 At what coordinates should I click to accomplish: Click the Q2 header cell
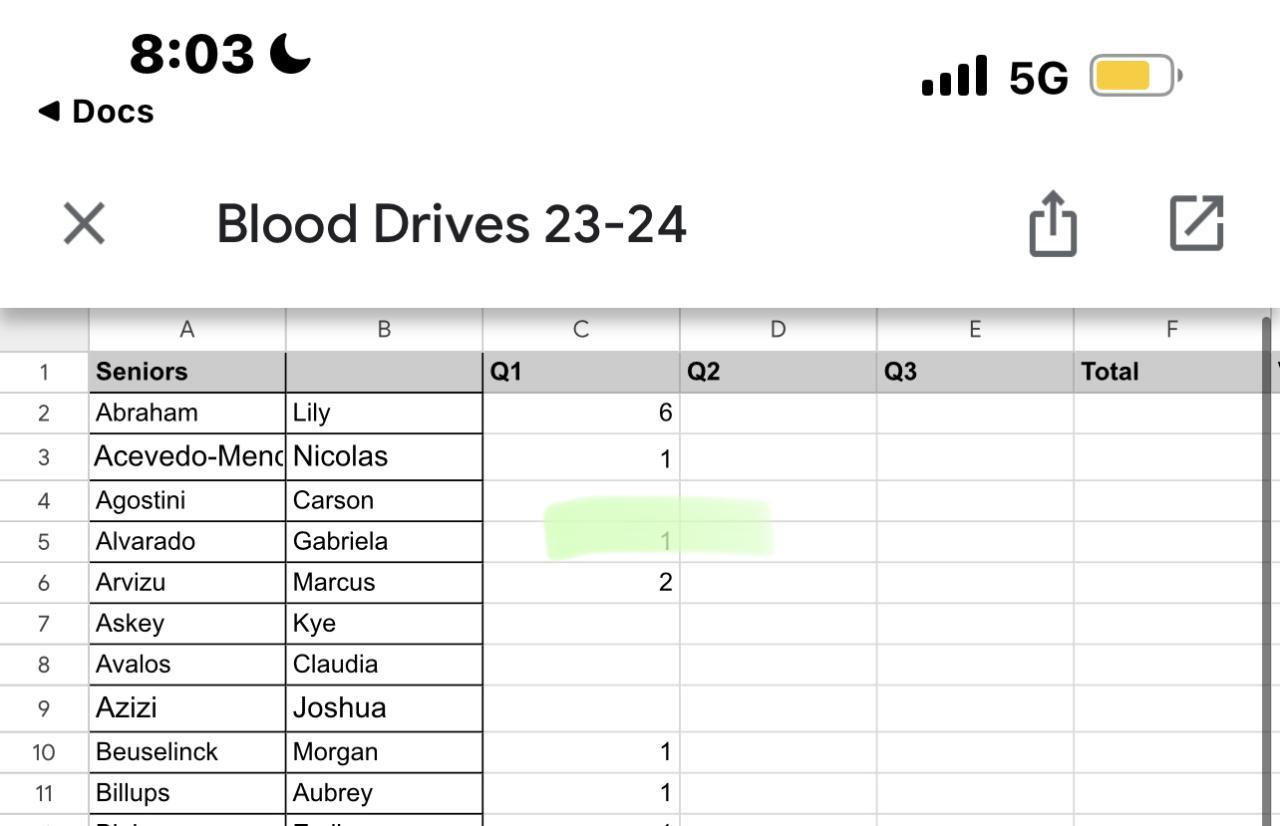point(777,372)
